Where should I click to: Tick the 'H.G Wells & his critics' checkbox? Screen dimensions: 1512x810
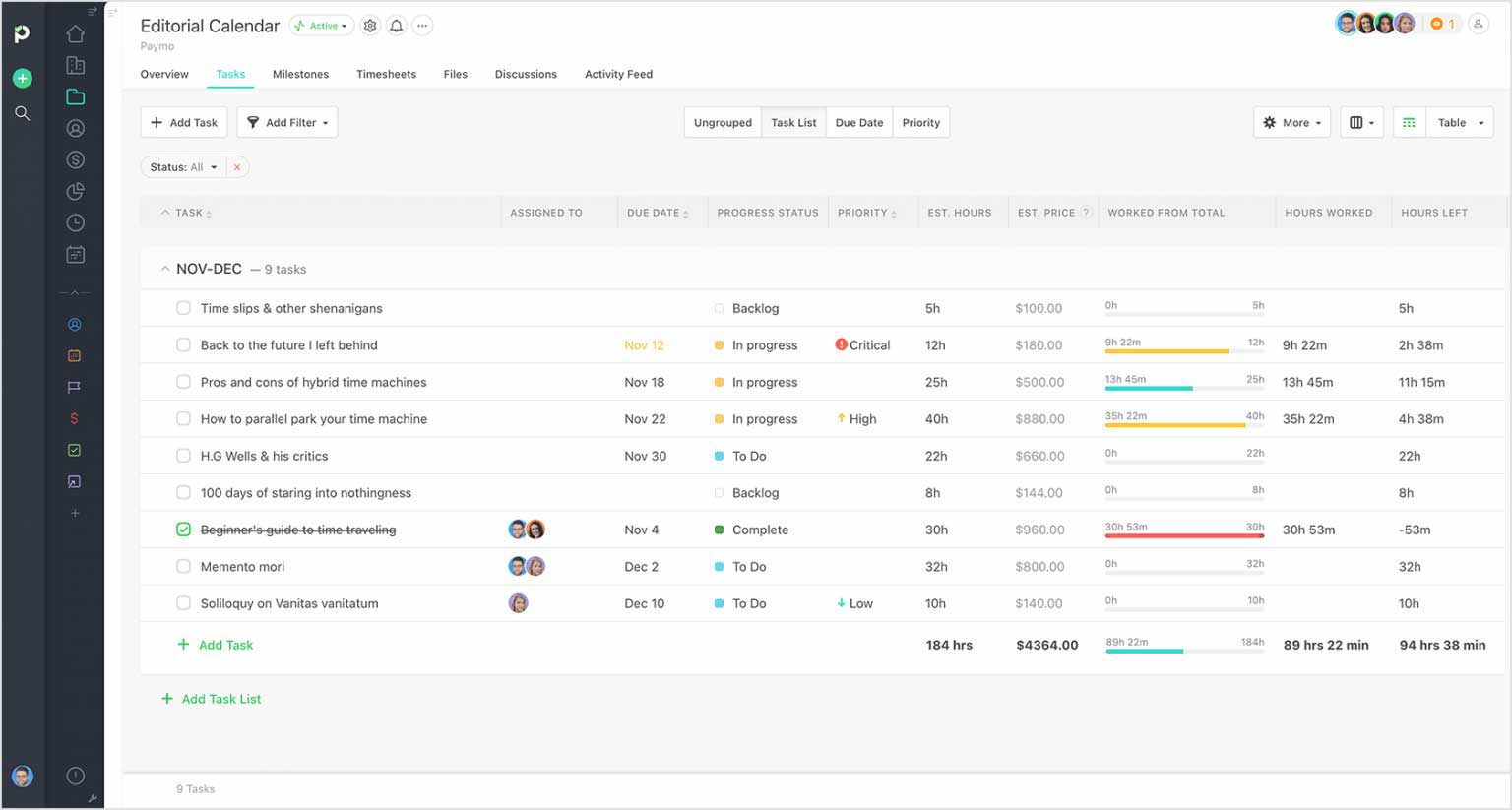pyautogui.click(x=183, y=456)
